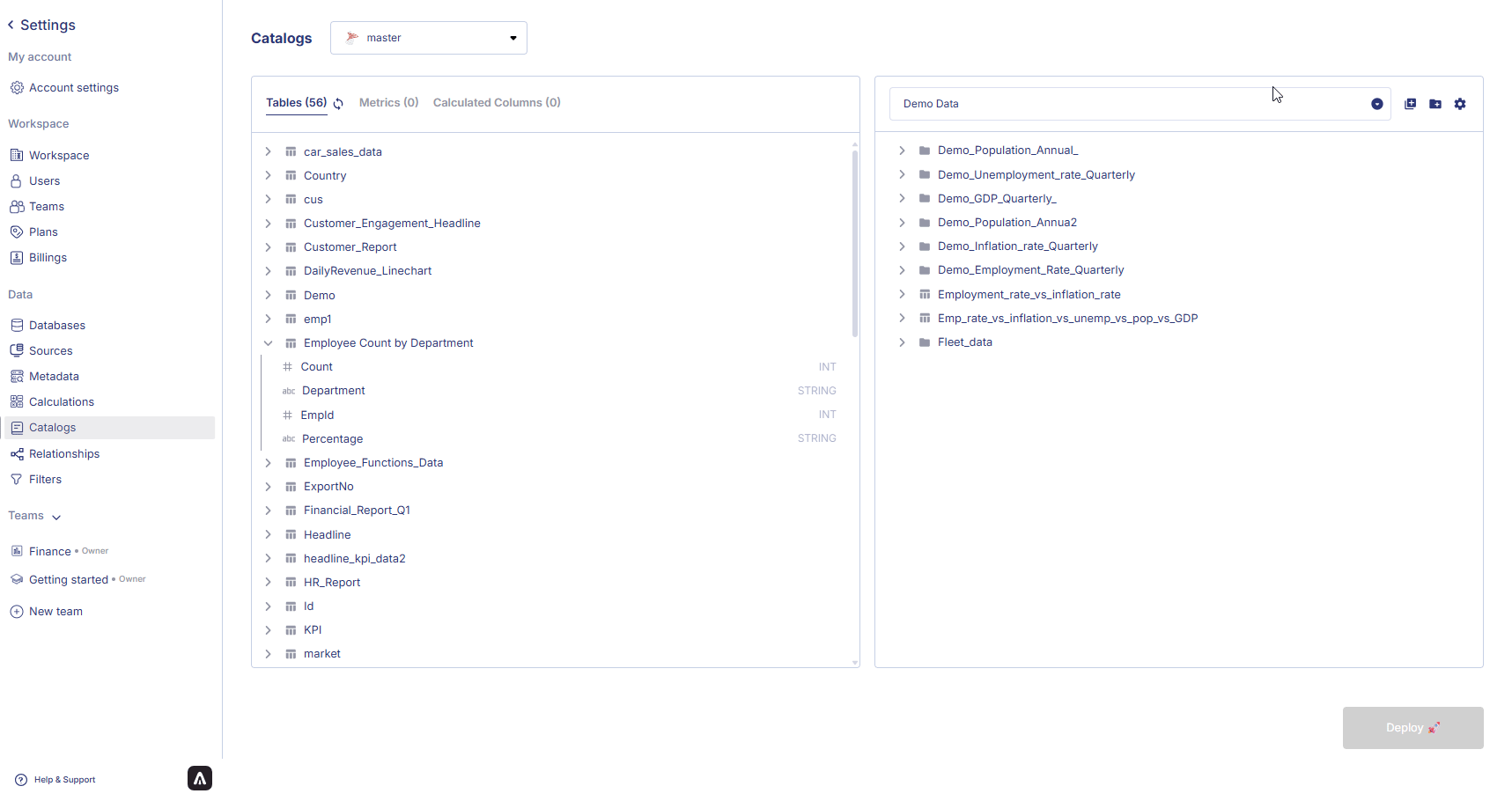Click the New team plus icon
The height and width of the screenshot is (801, 1512).
tap(17, 612)
